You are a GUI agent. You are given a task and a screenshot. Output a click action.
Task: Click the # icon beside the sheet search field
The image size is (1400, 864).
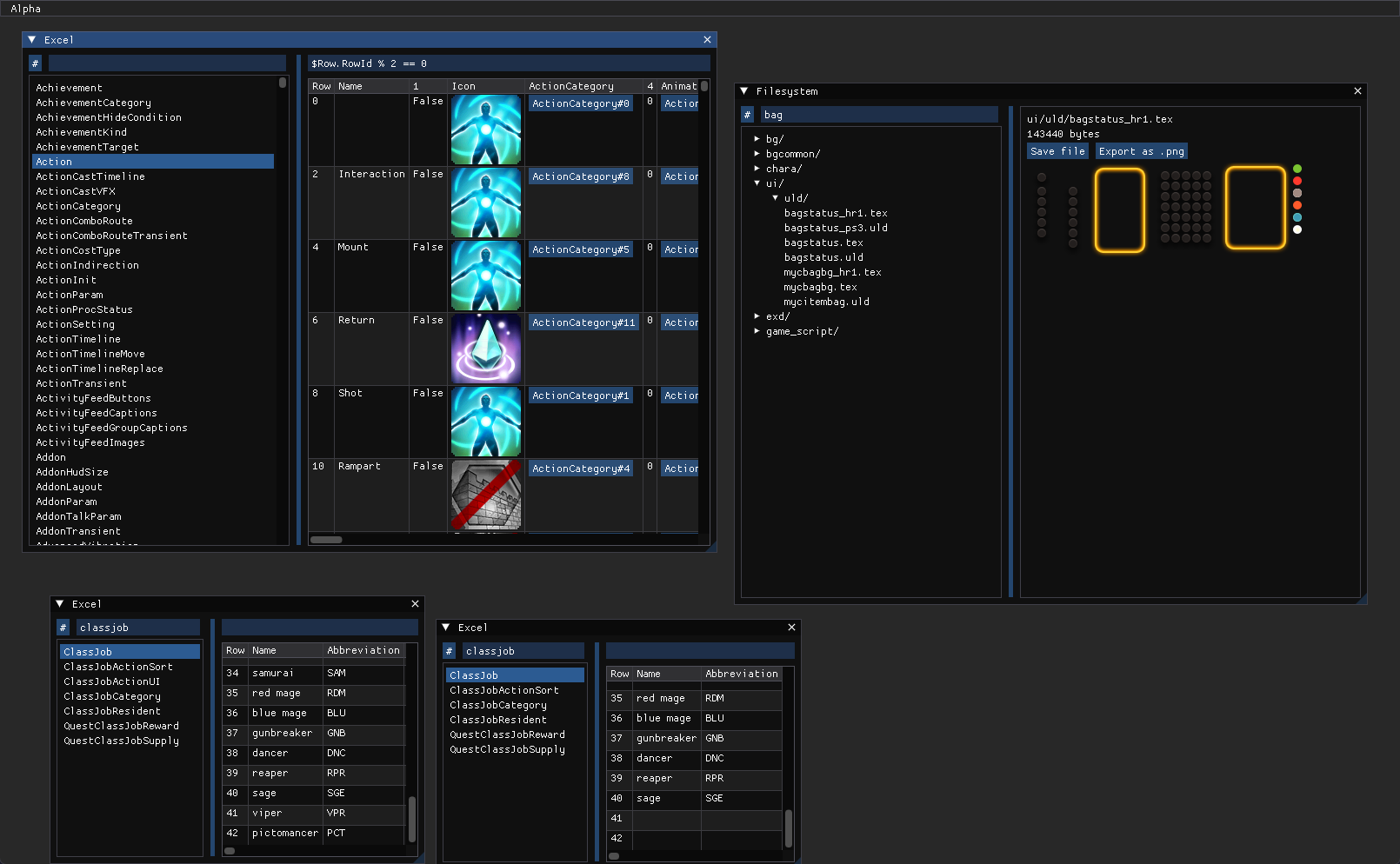pos(35,63)
